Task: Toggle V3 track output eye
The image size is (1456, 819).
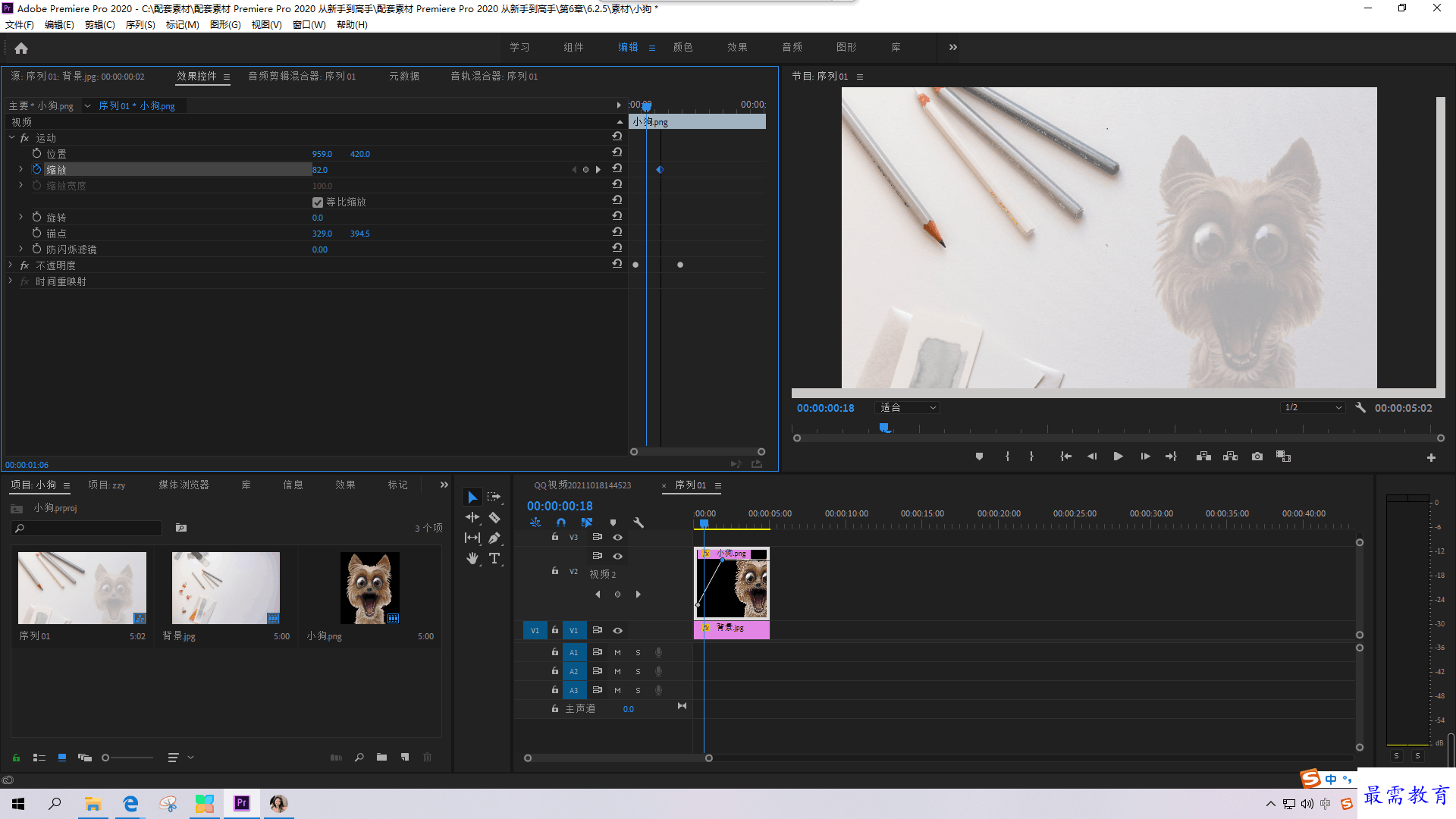Action: coord(617,537)
